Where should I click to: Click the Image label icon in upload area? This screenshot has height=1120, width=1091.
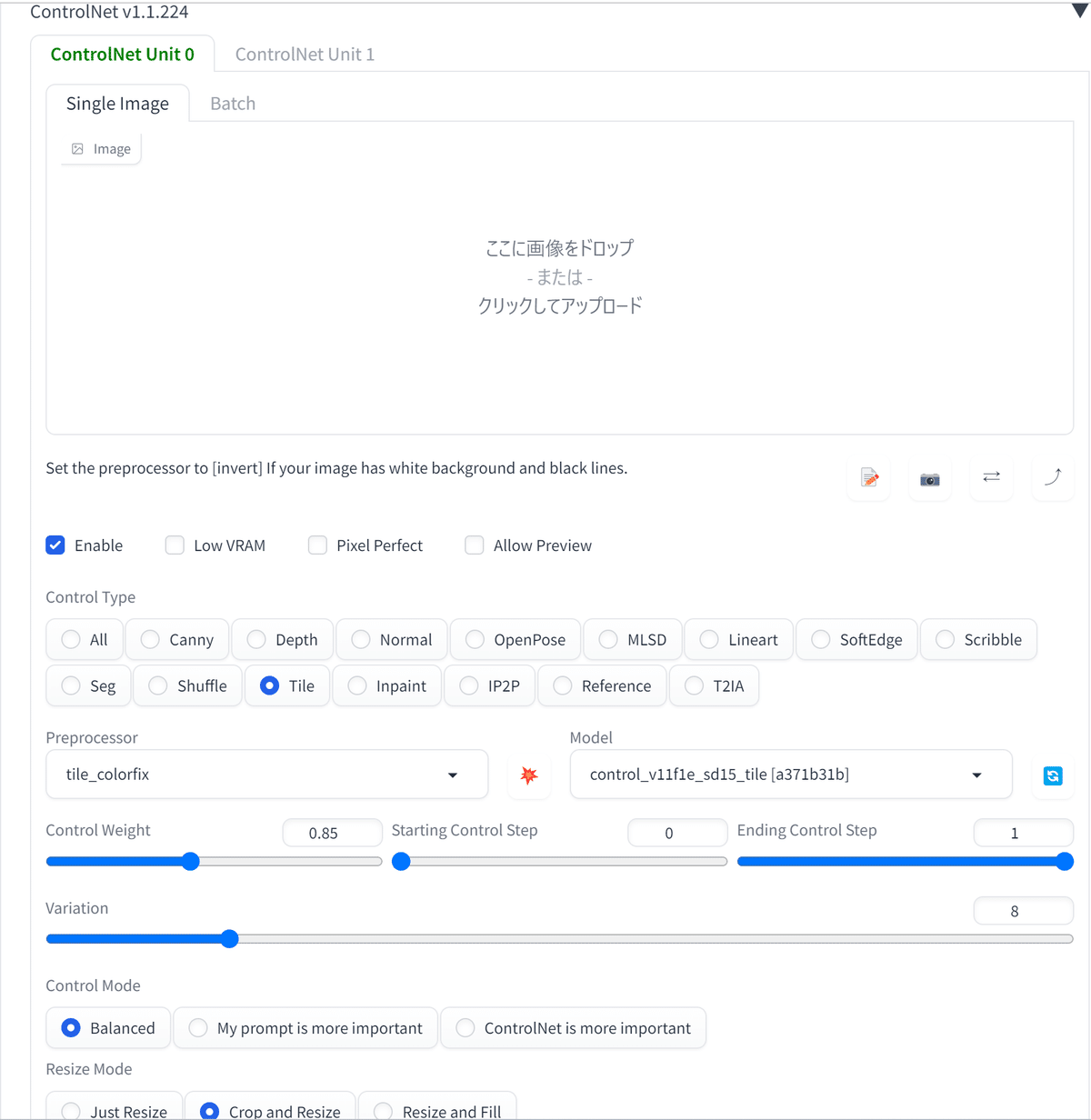click(78, 148)
